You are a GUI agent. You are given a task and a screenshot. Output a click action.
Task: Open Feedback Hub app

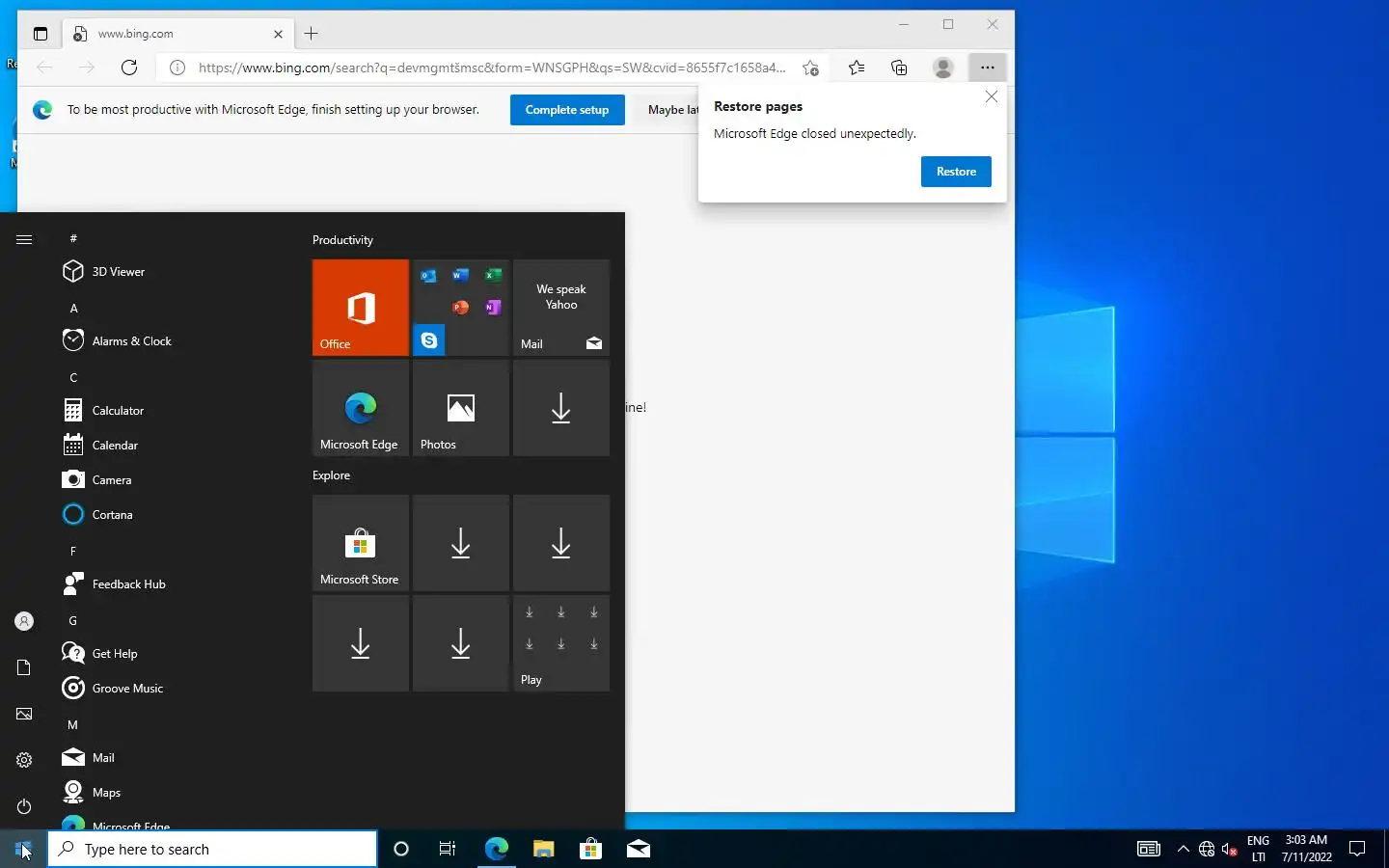(x=174, y=584)
